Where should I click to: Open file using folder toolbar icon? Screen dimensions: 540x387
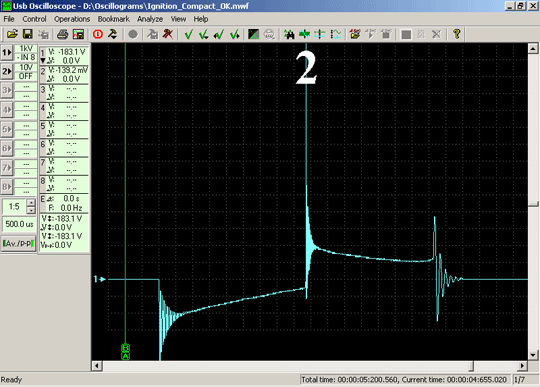click(12, 34)
